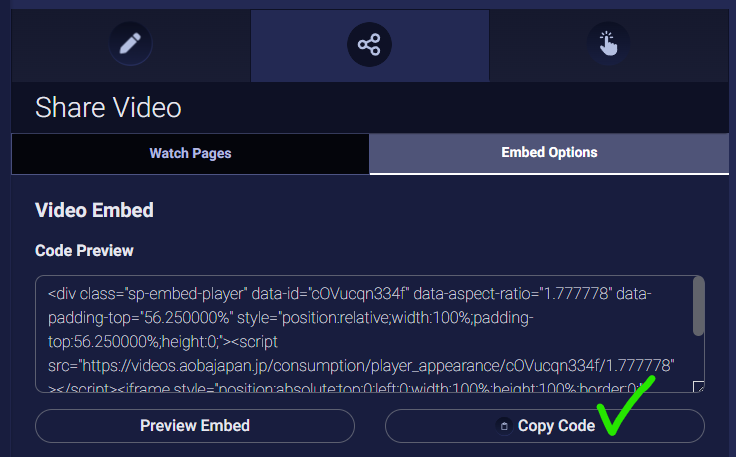736x457 pixels.
Task: Open the pencil edit tab icon
Action: point(130,46)
